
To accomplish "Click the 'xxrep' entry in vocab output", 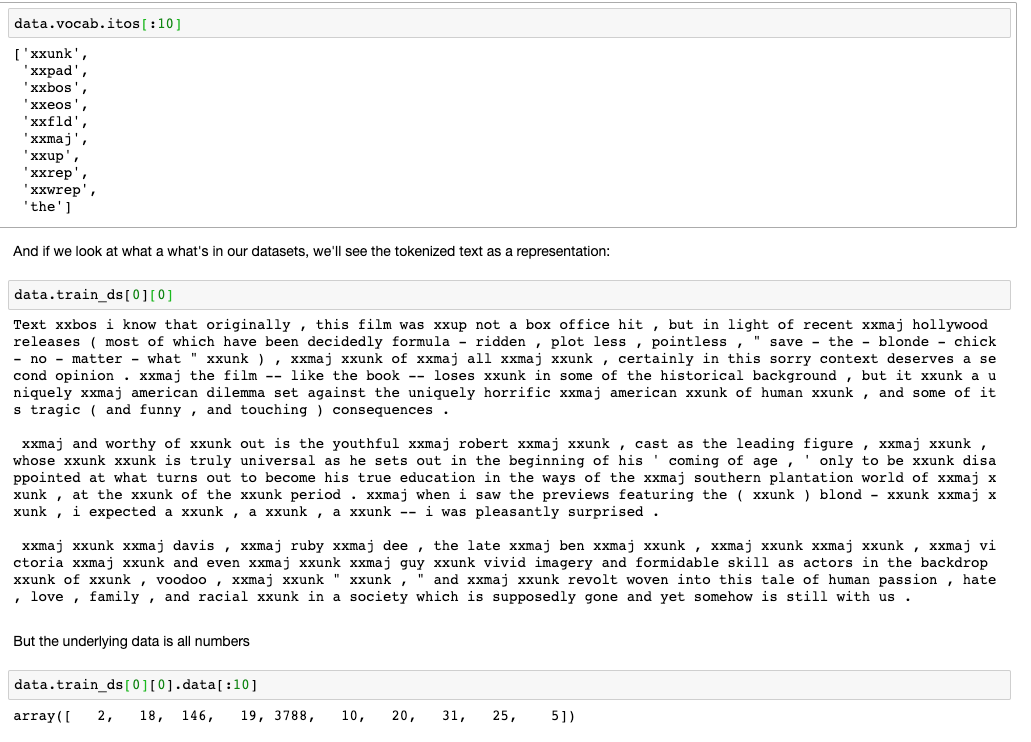I will pyautogui.click(x=51, y=174).
